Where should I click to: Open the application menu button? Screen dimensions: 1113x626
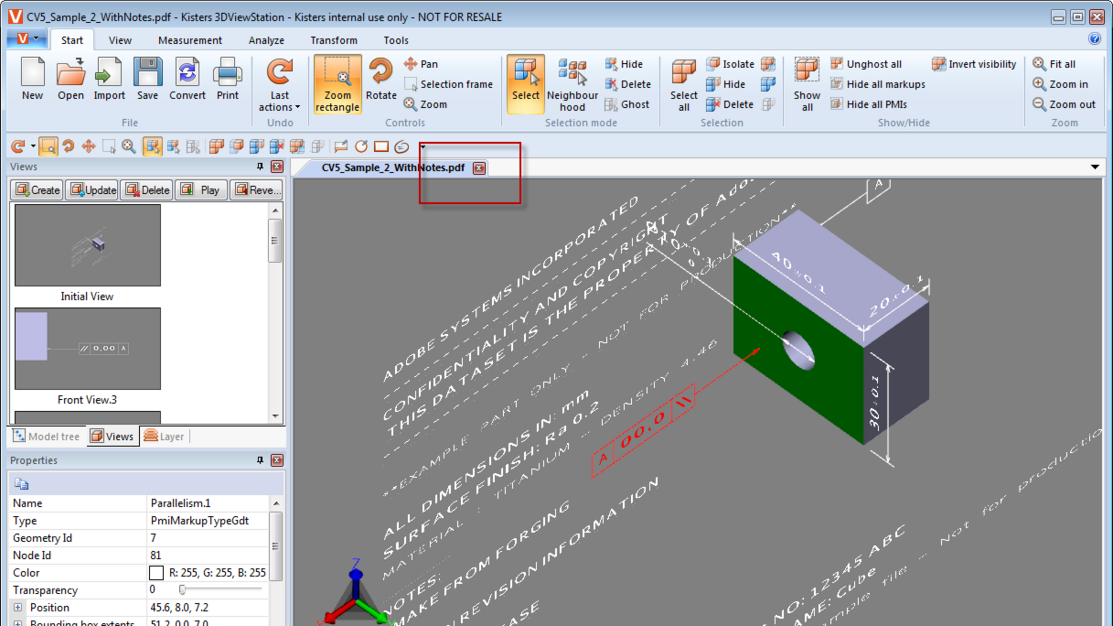tap(26, 39)
